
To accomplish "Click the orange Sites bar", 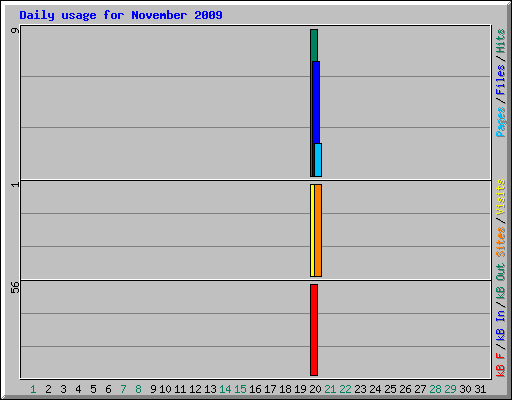I will (x=318, y=230).
